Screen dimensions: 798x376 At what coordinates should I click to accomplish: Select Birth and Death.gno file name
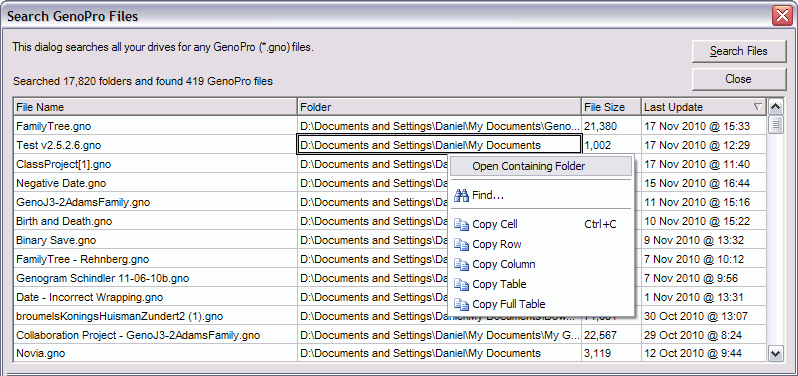pyautogui.click(x=64, y=221)
